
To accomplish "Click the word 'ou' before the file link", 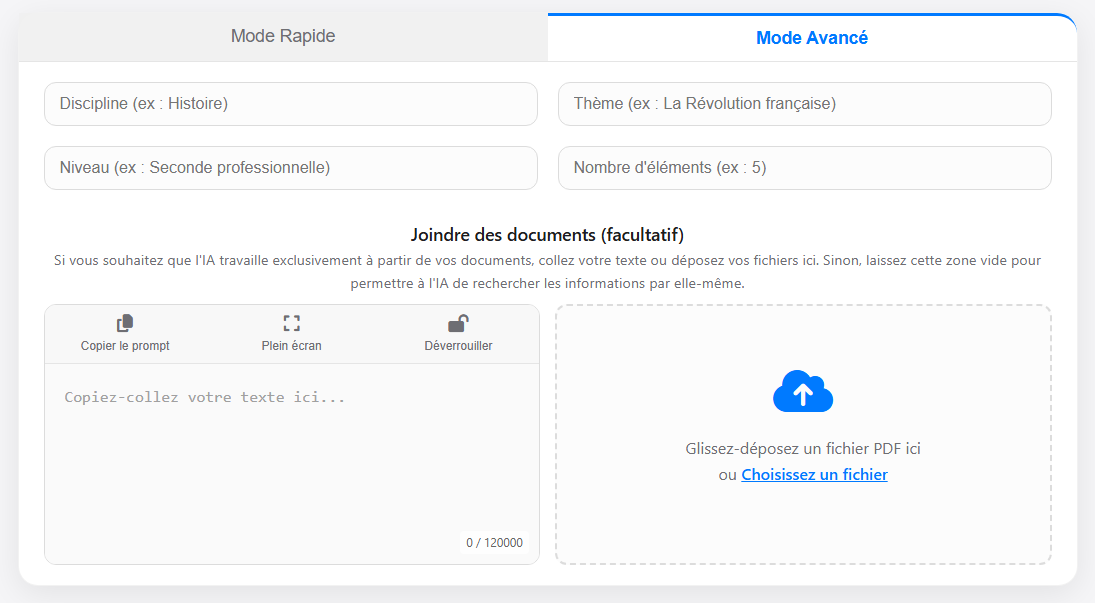I will [x=727, y=475].
